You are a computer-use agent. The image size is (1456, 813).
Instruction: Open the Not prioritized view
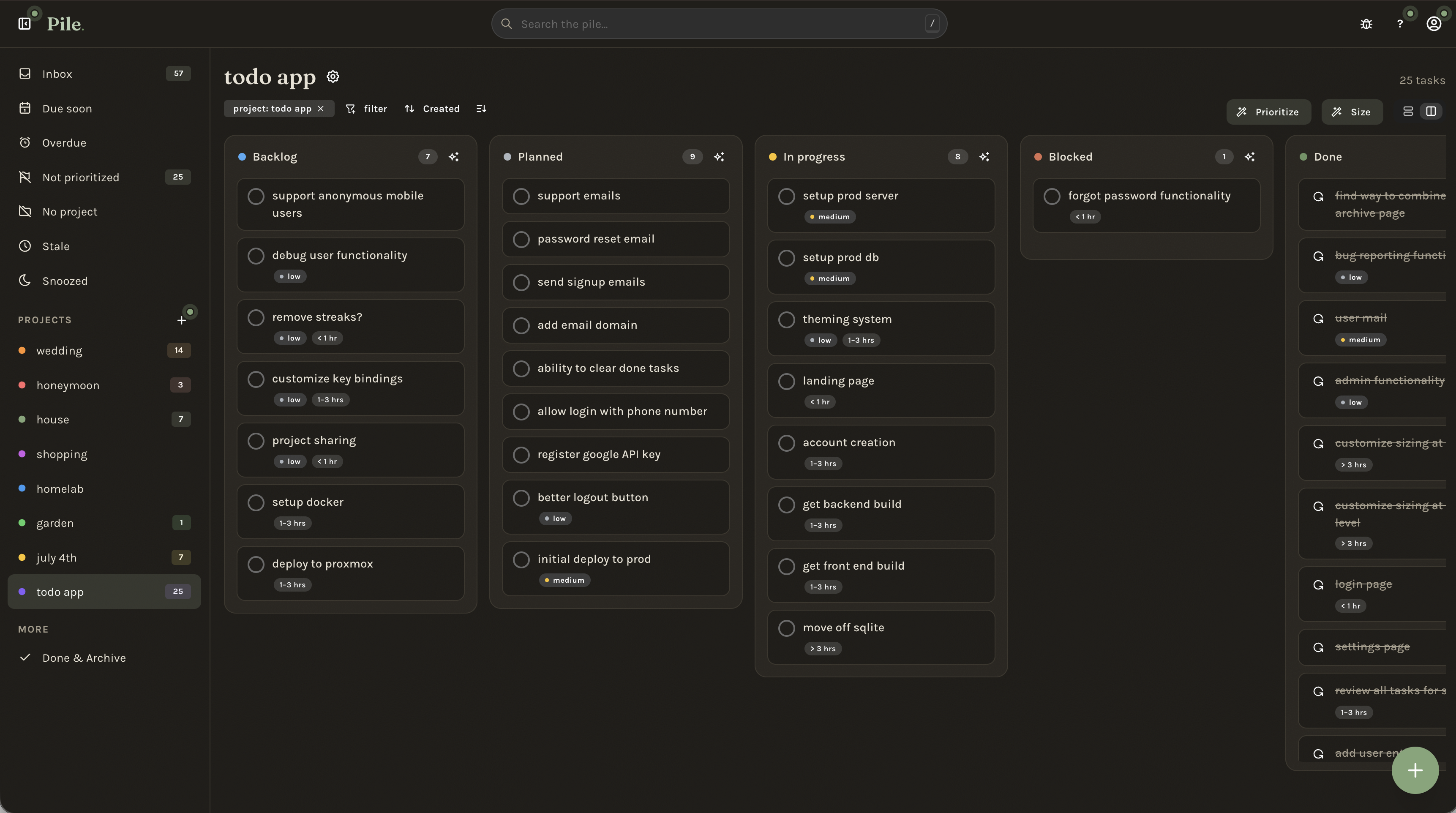tap(104, 177)
